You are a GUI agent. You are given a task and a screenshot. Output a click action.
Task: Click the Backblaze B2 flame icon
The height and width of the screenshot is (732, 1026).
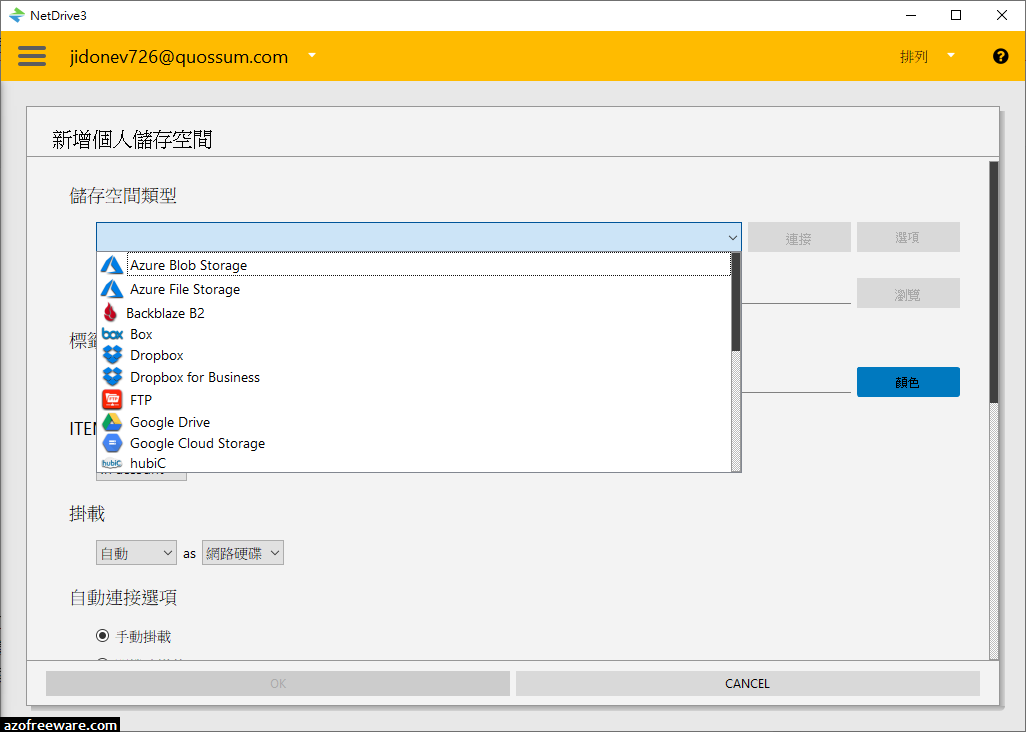tap(111, 313)
